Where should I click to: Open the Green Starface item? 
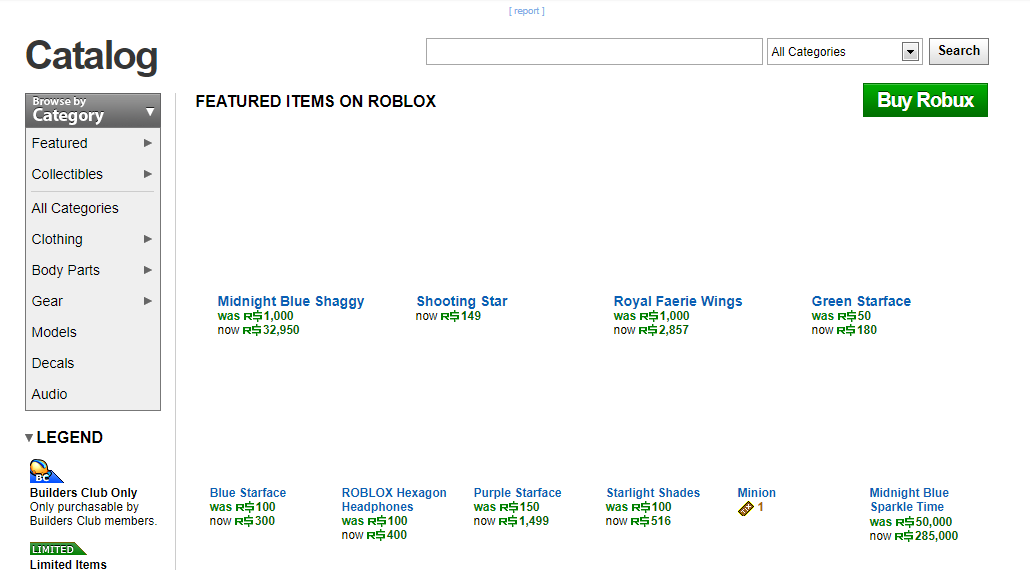[x=861, y=301]
